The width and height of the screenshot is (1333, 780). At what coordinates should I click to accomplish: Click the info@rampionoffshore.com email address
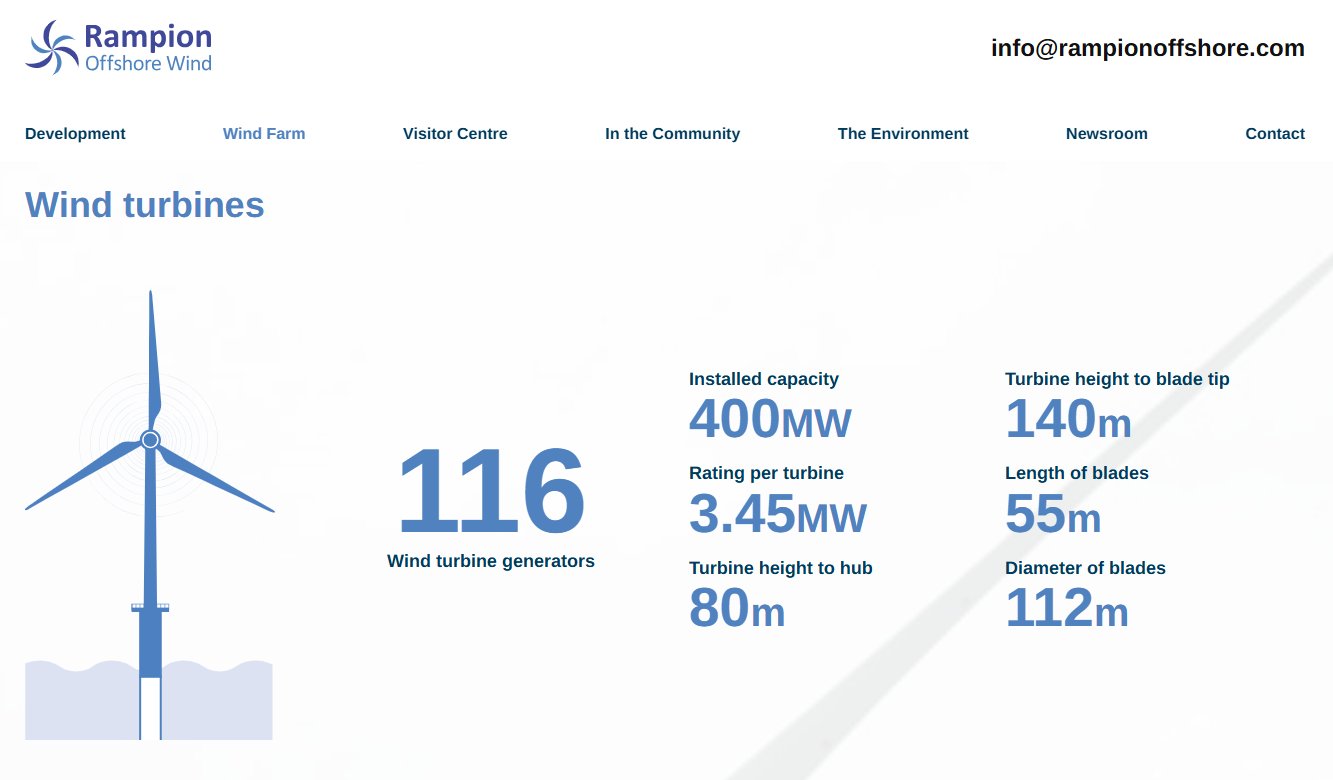(1147, 48)
